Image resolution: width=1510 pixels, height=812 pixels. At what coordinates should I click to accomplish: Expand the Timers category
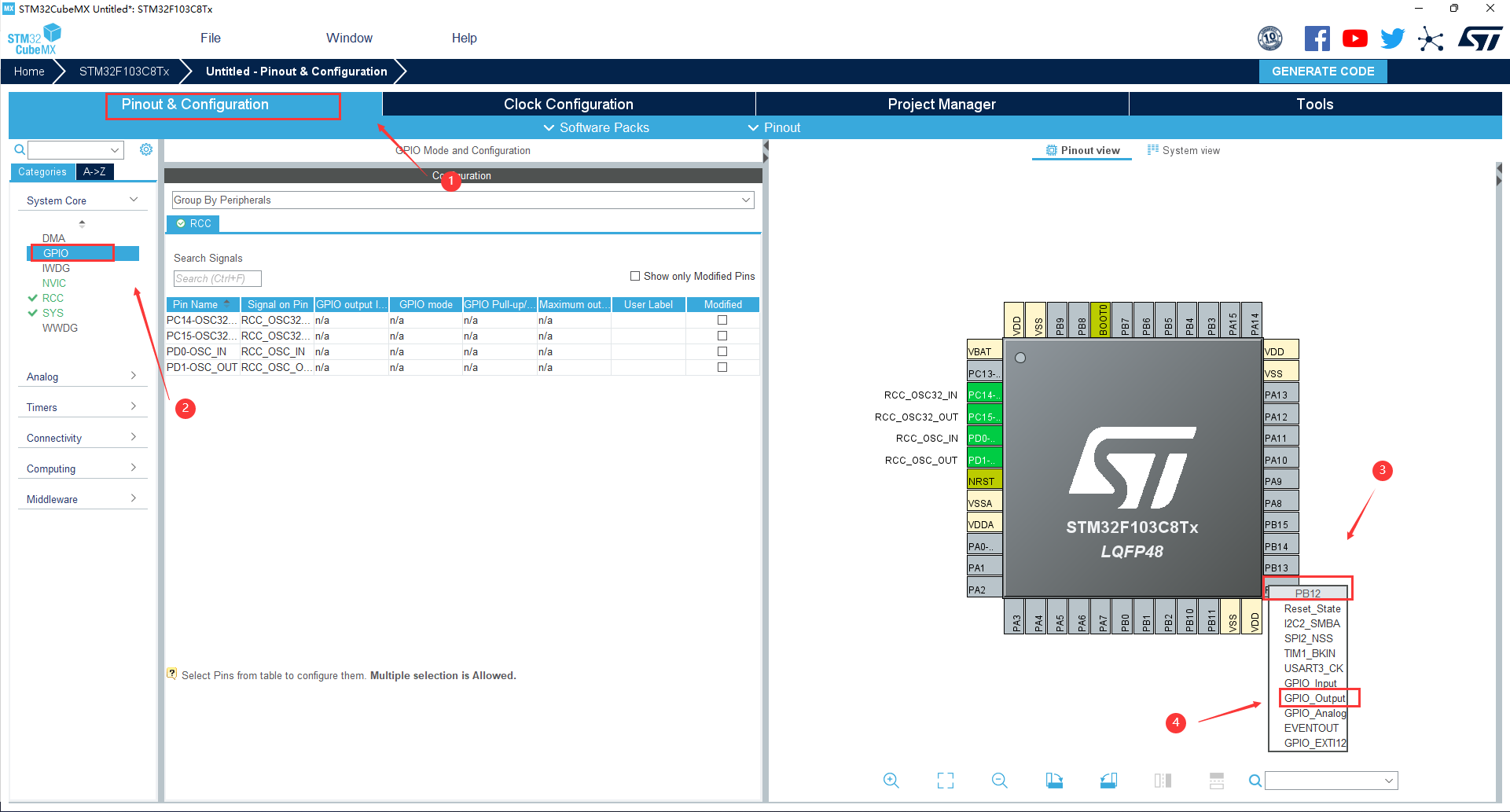[82, 407]
